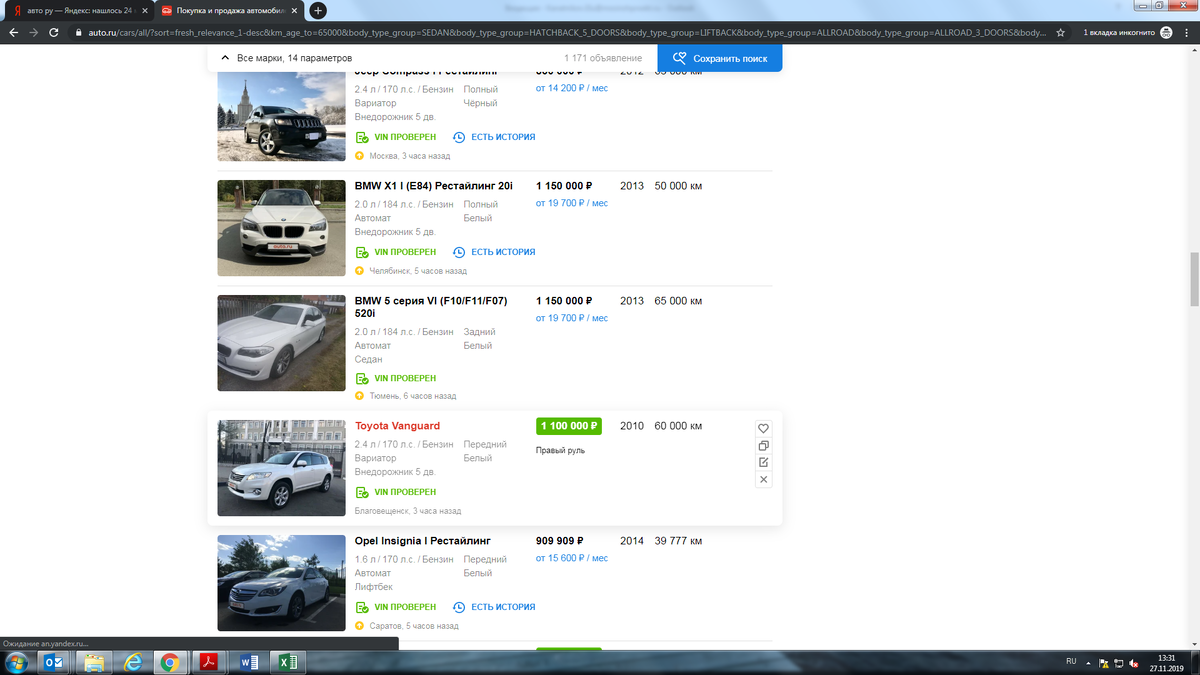Click VIN verified icon on BMW 5 series listing
This screenshot has height=675, width=1200.
[362, 379]
